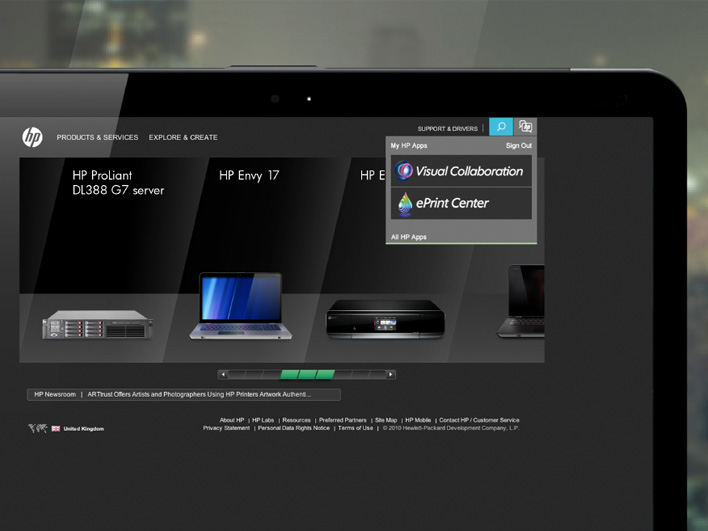708x531 pixels.
Task: Open HP Labs footer link
Action: 263,420
